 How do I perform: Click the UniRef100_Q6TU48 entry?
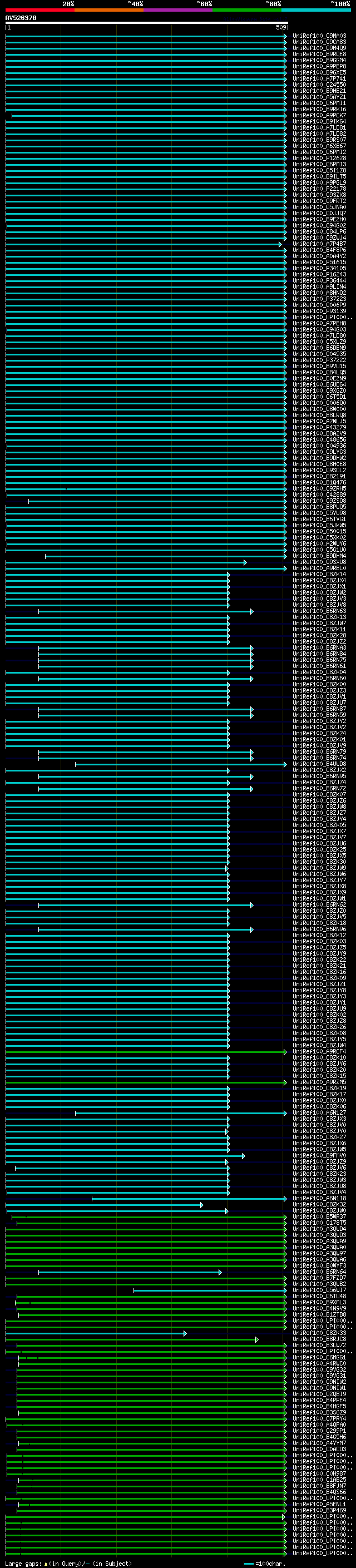click(x=319, y=1296)
